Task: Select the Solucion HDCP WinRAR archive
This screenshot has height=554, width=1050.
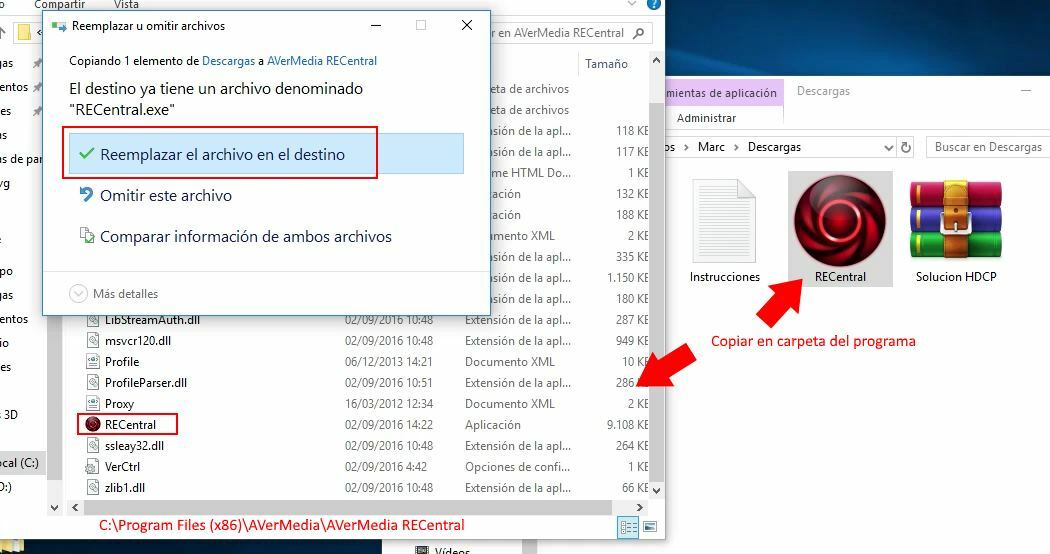Action: pyautogui.click(x=955, y=220)
